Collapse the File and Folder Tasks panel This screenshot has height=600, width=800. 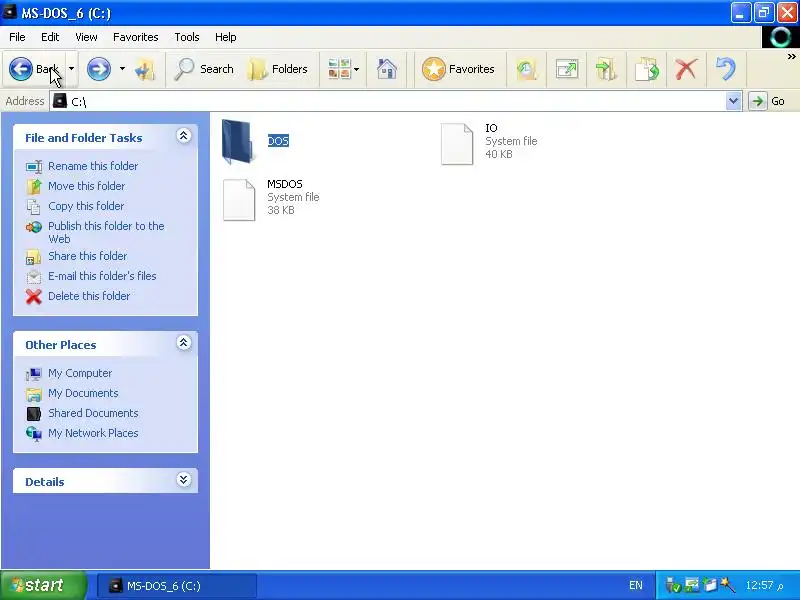pos(184,136)
